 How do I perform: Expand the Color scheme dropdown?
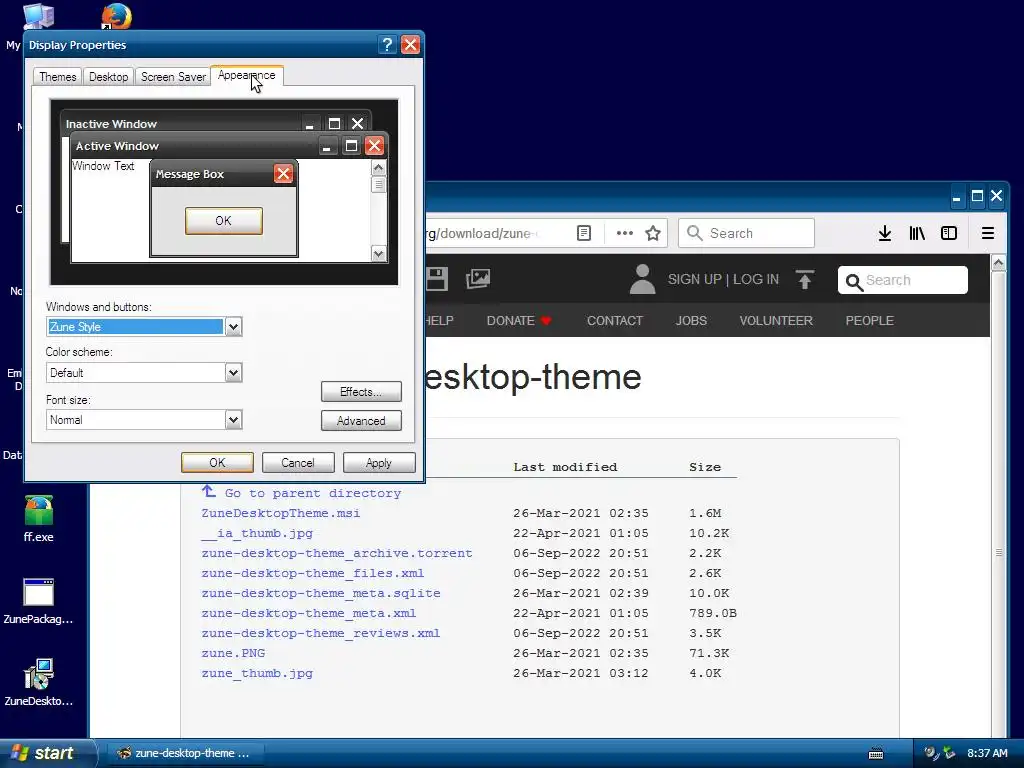[233, 373]
